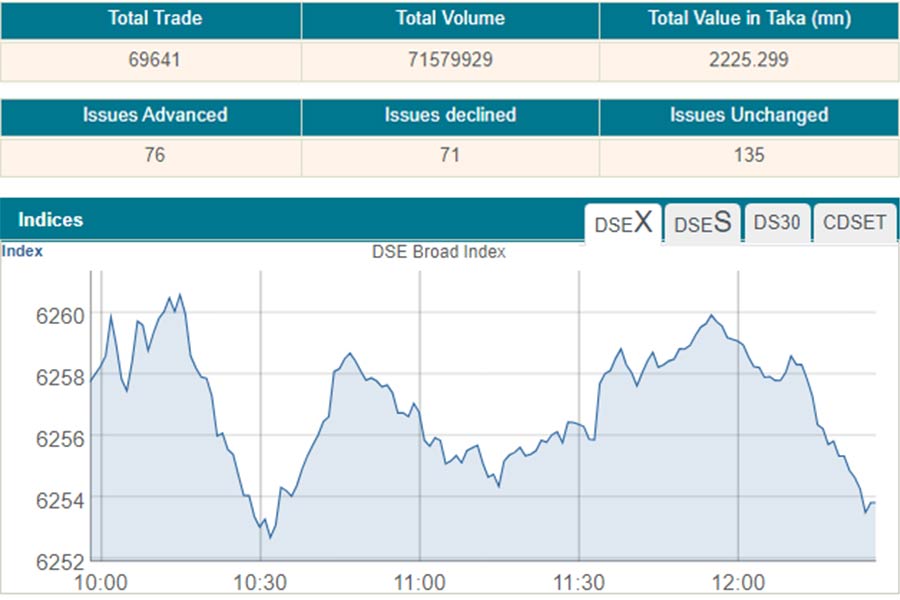Click the unchanged issues count 135
900x600 pixels.
749,155
